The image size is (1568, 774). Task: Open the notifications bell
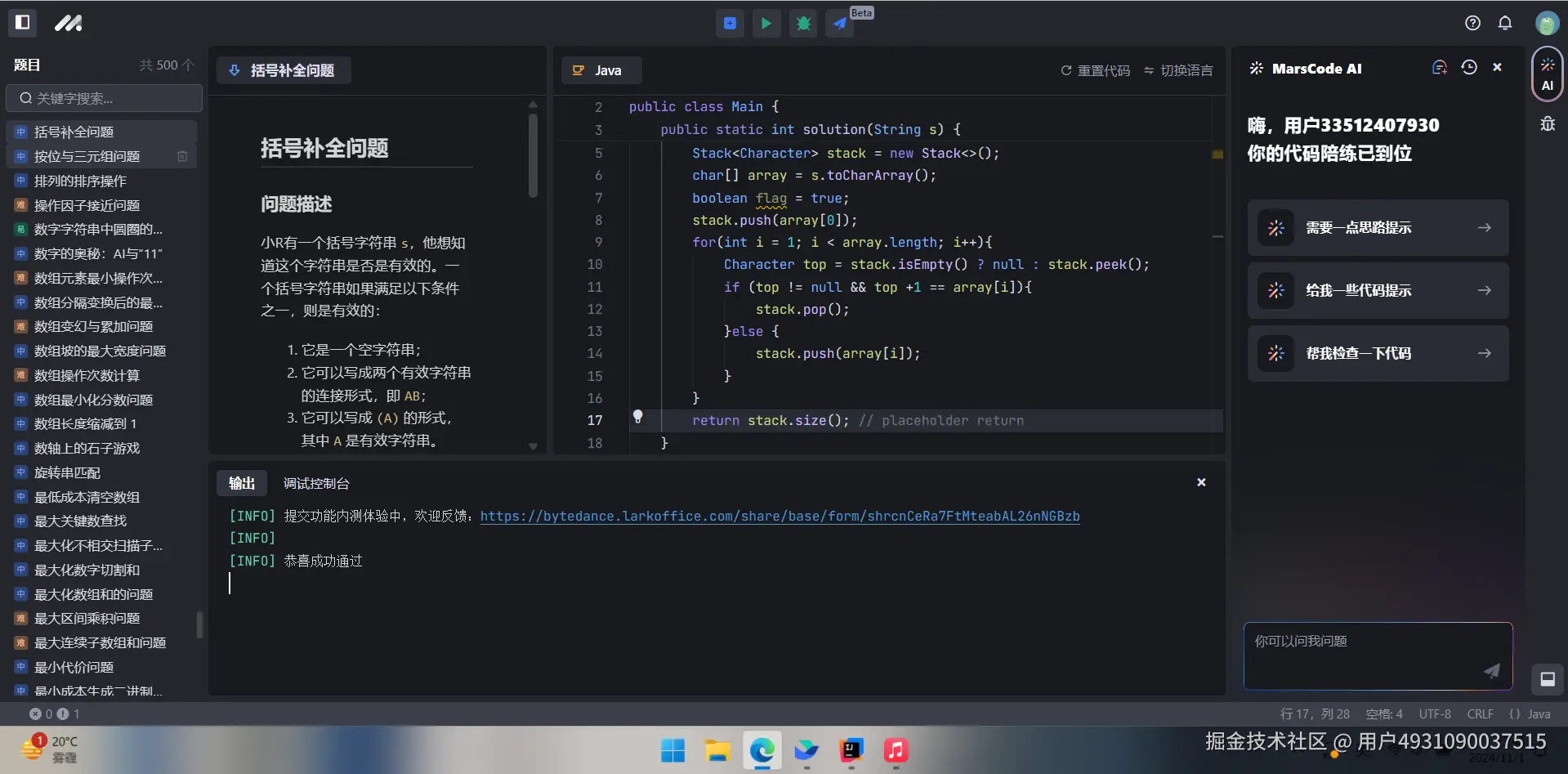click(1505, 23)
